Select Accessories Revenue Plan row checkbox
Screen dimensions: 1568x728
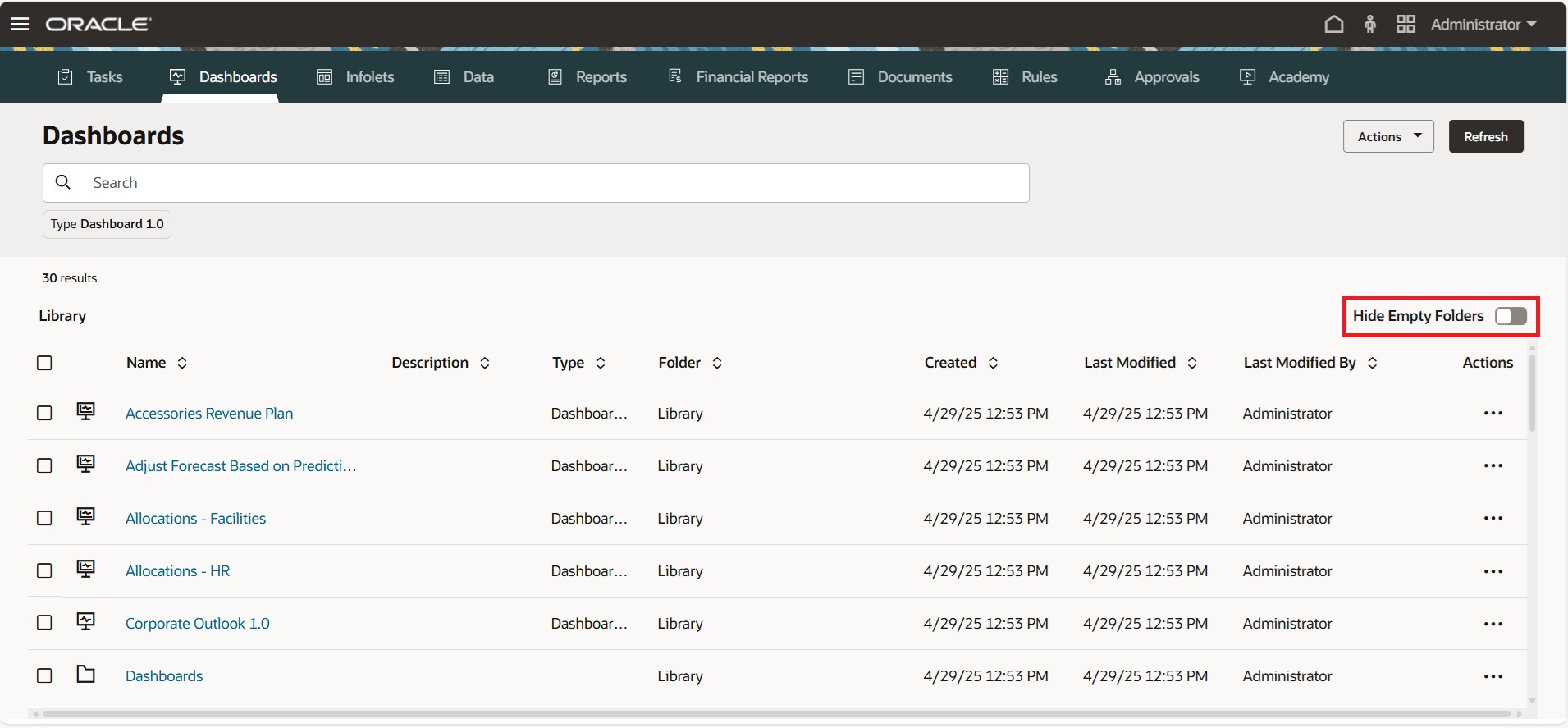(44, 413)
